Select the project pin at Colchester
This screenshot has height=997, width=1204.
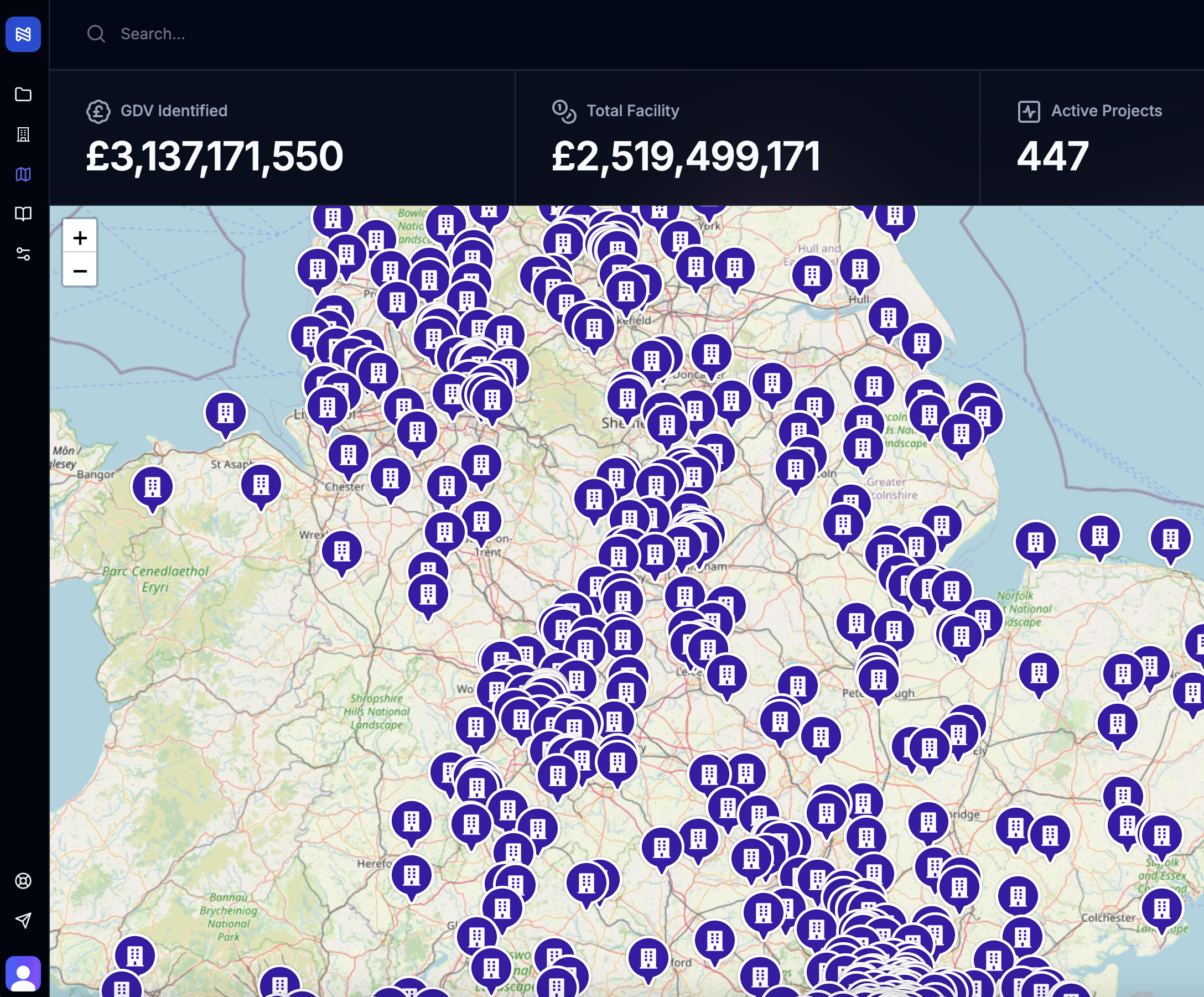[x=1161, y=910]
